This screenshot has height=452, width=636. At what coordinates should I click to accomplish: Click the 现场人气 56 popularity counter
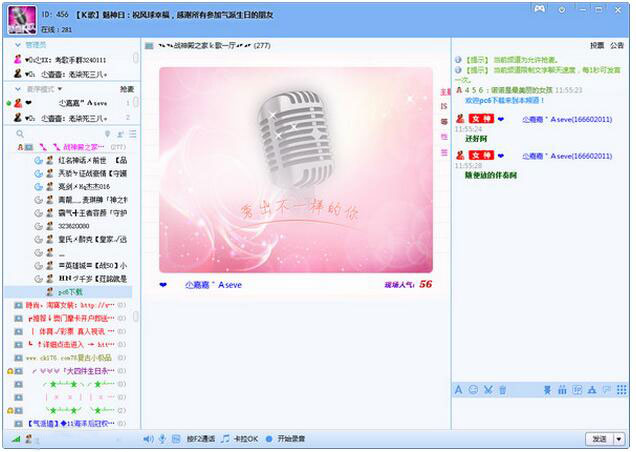pyautogui.click(x=408, y=284)
